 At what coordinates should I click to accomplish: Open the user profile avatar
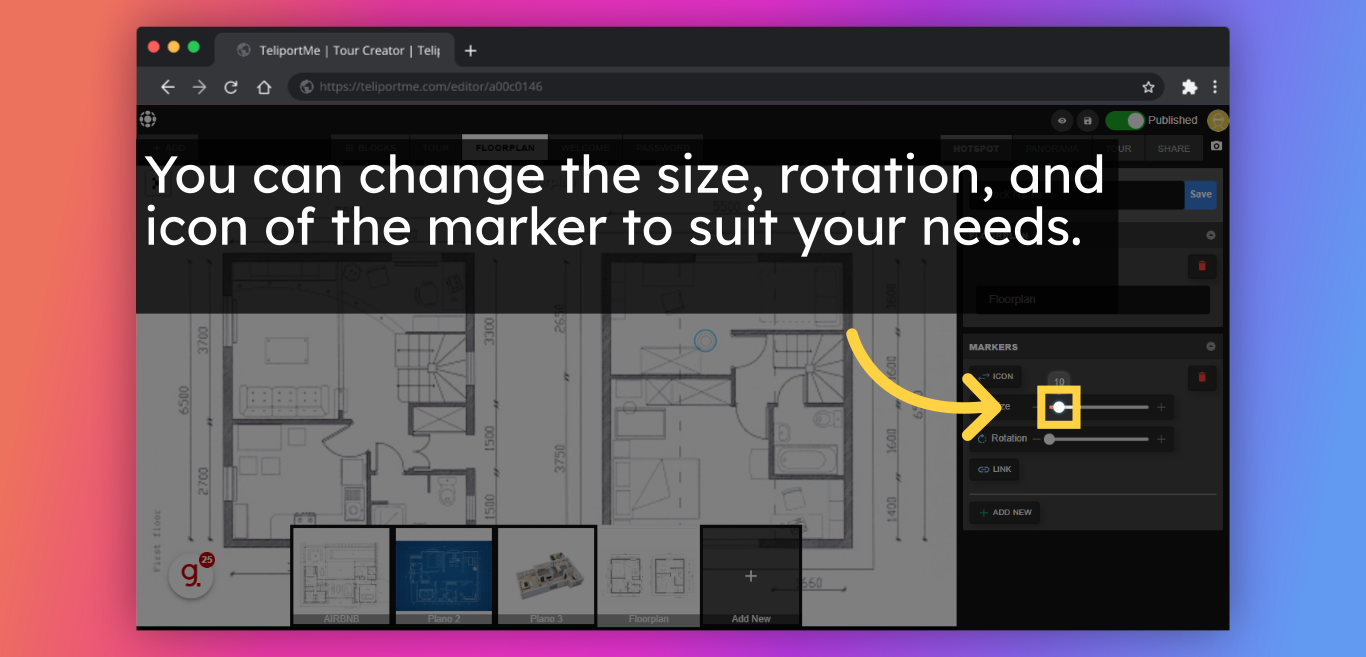pyautogui.click(x=1217, y=120)
